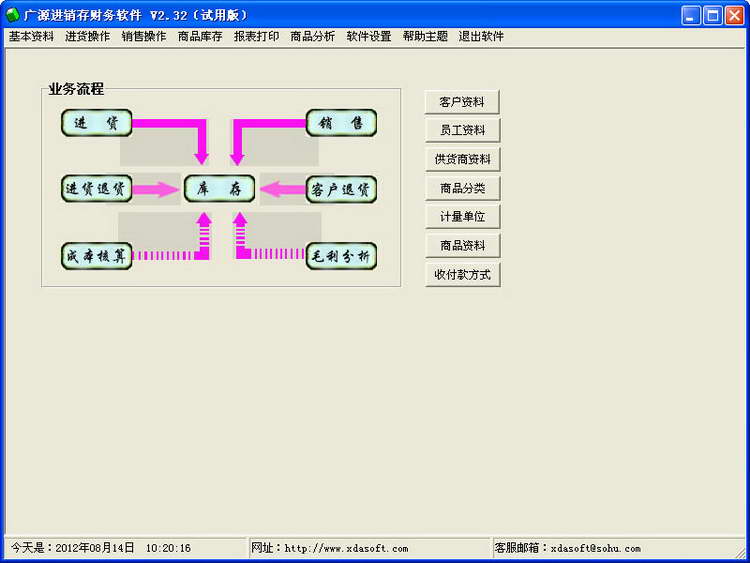This screenshot has width=750, height=563.
Task: Click the green app icon in title bar
Action: click(12, 15)
